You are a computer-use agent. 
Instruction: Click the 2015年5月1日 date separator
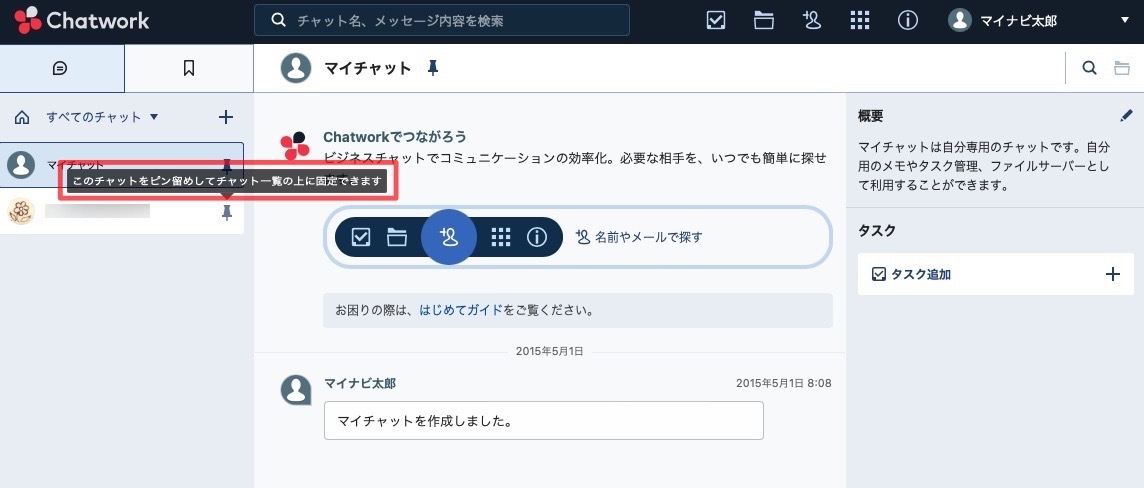[549, 351]
